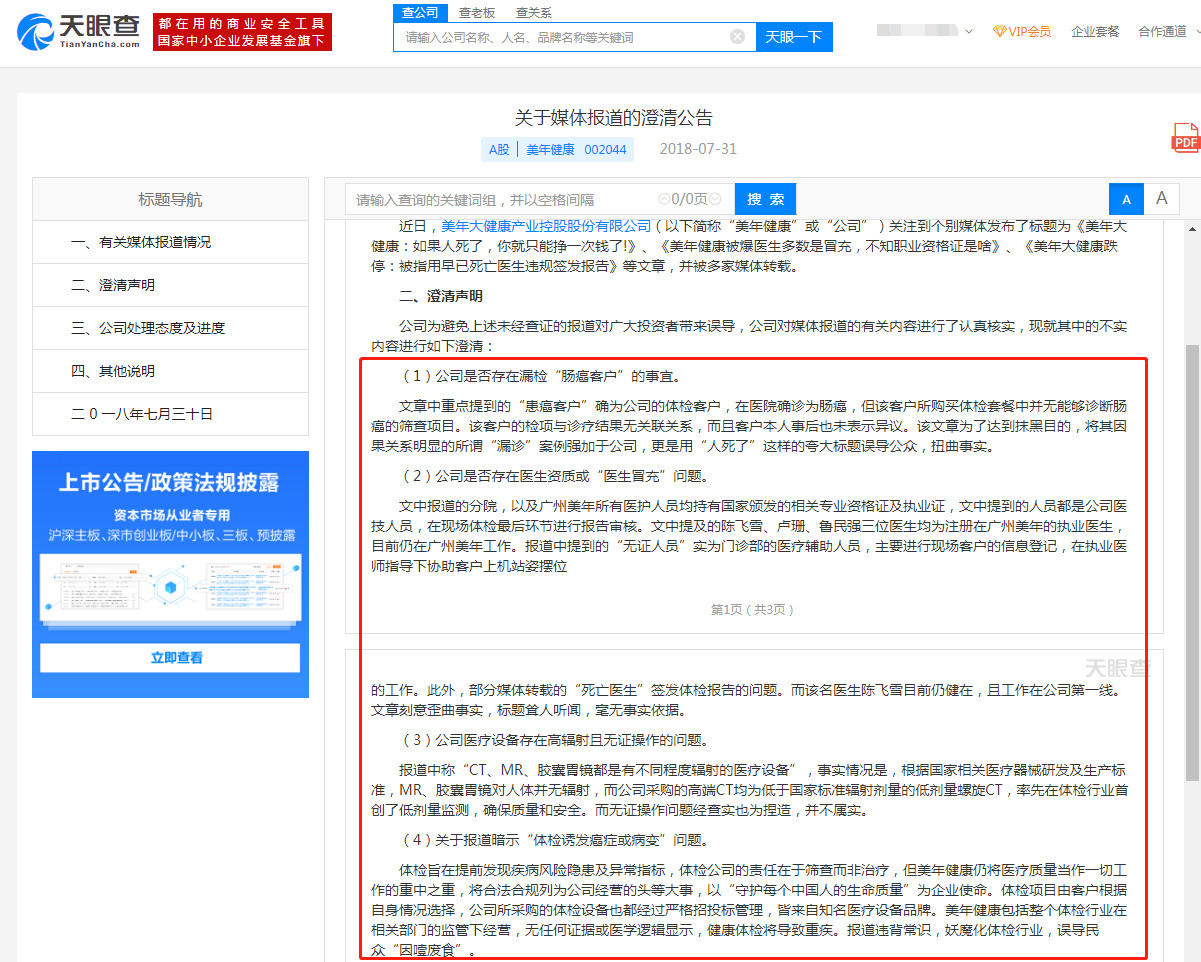Click the title 关于媒体报道的澄清公告
The image size is (1201, 962).
click(614, 118)
